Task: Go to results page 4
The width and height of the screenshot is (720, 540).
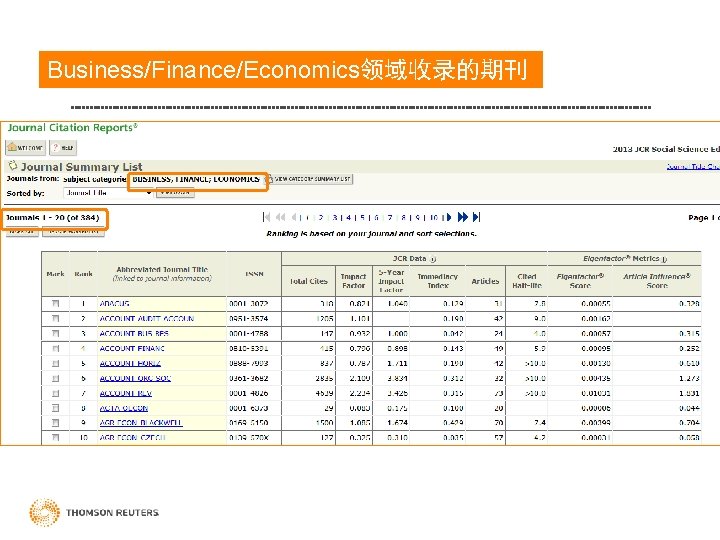Action: tap(349, 218)
